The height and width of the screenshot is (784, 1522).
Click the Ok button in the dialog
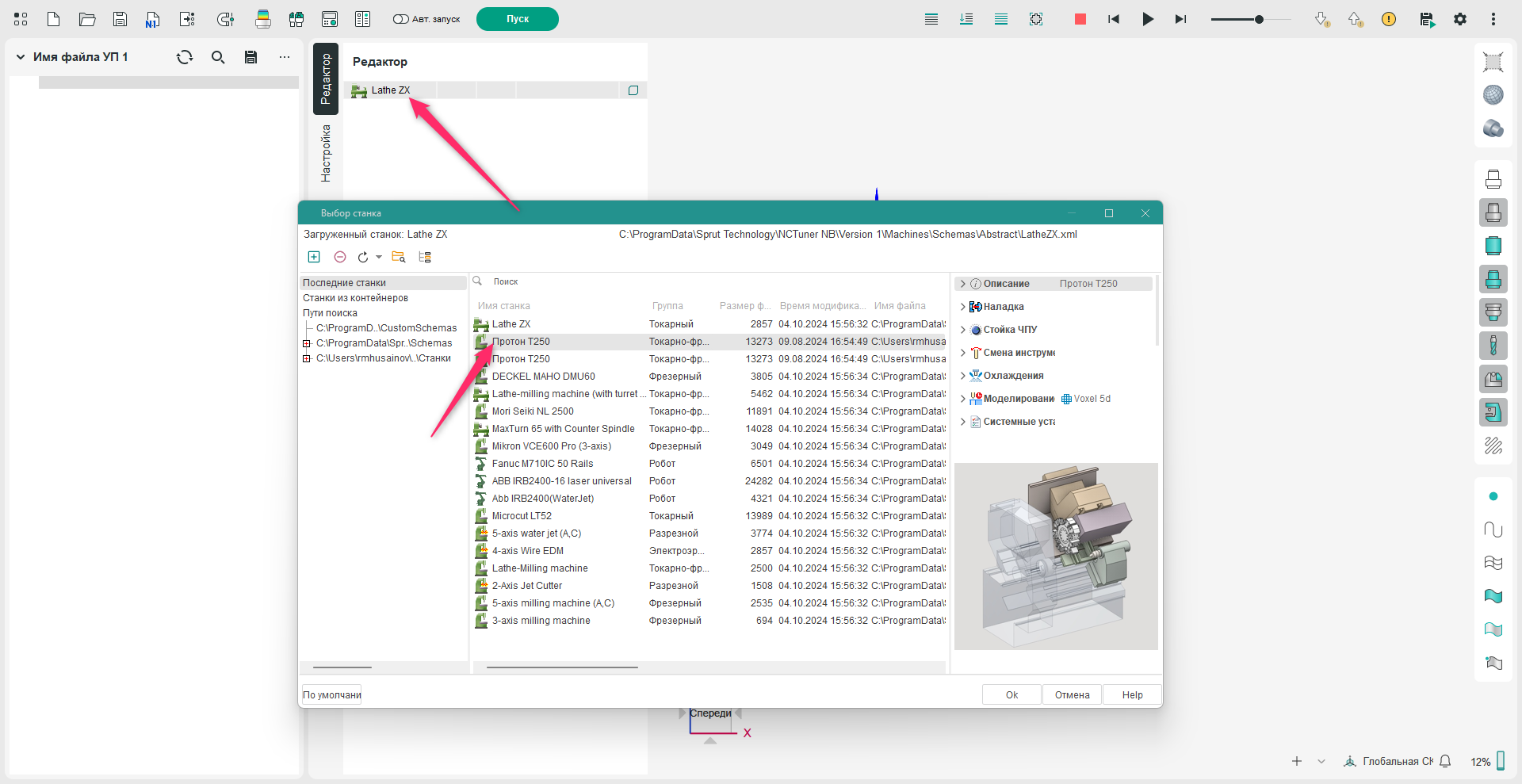click(1011, 694)
